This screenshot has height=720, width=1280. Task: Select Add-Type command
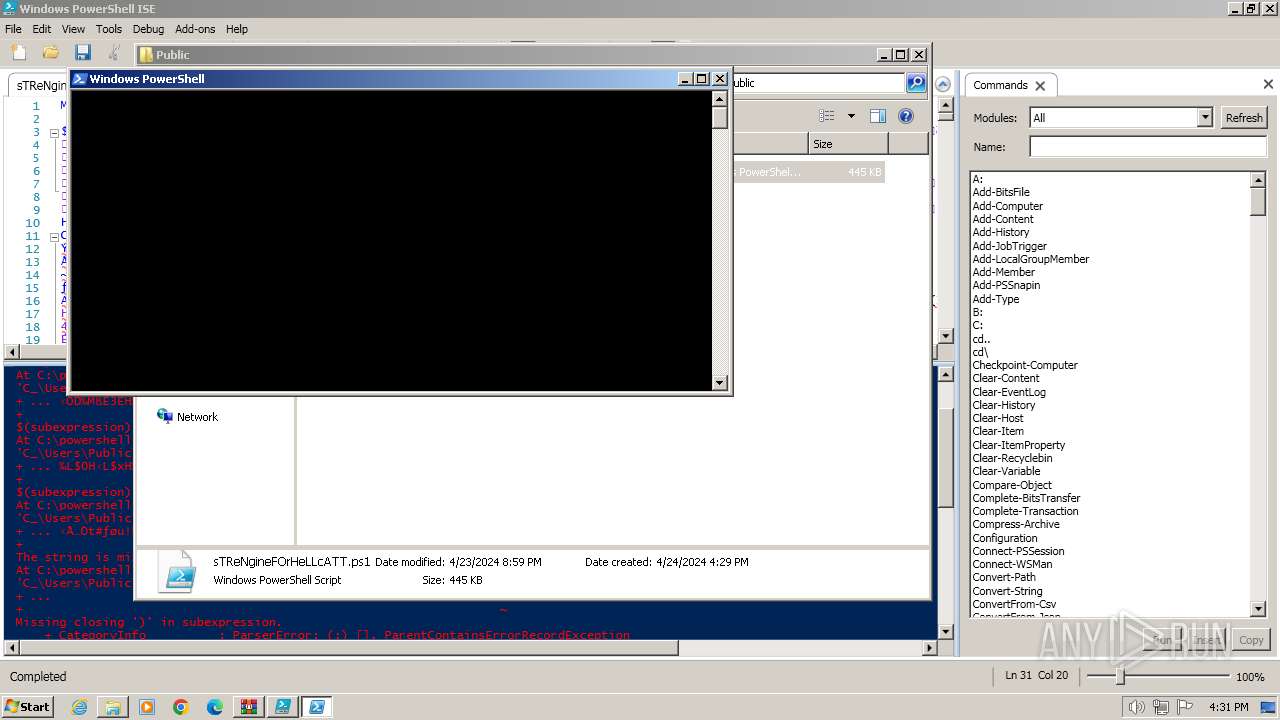(x=995, y=299)
